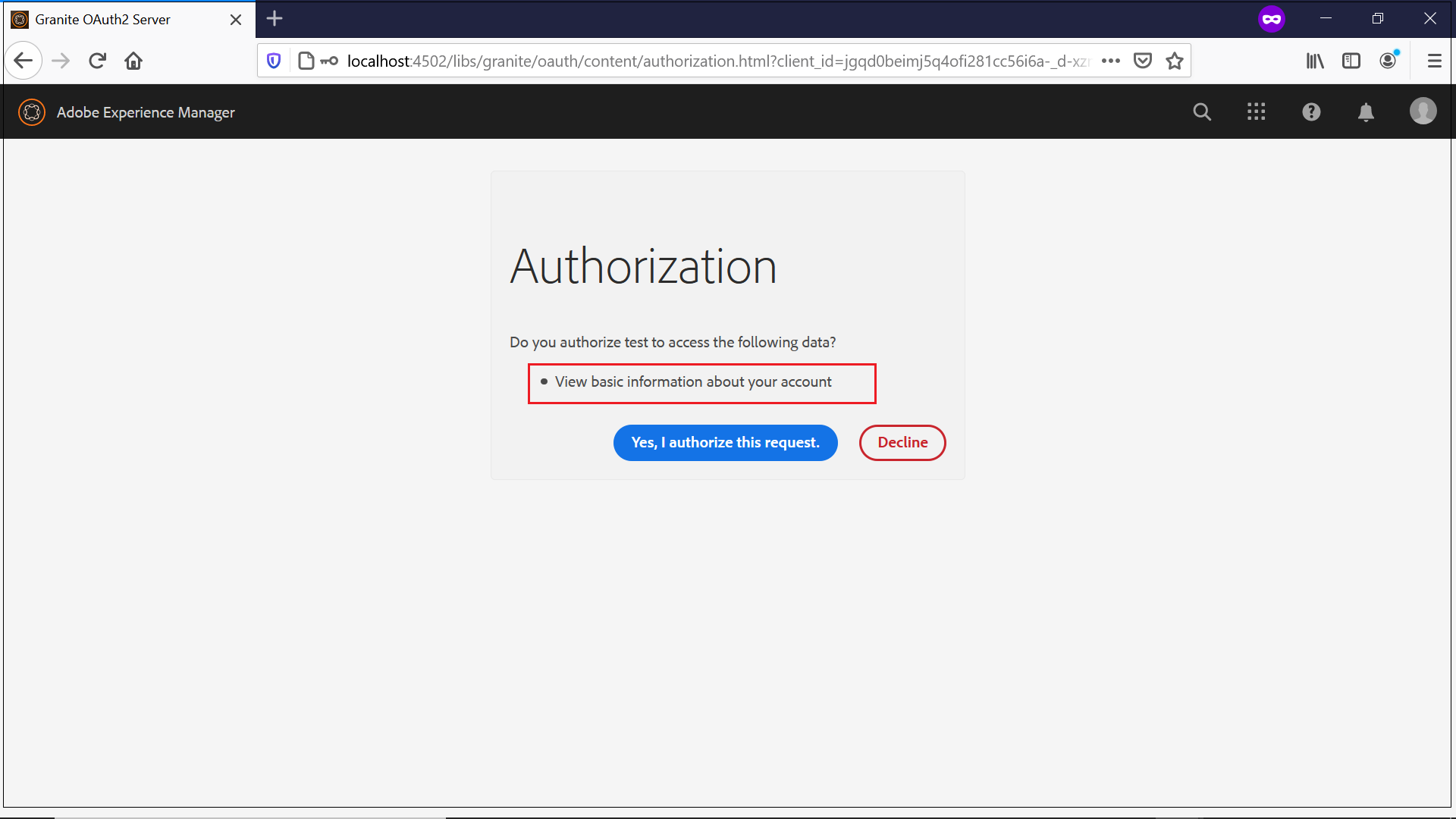Open the apps grid menu in AEM
The image size is (1456, 819).
click(1256, 112)
